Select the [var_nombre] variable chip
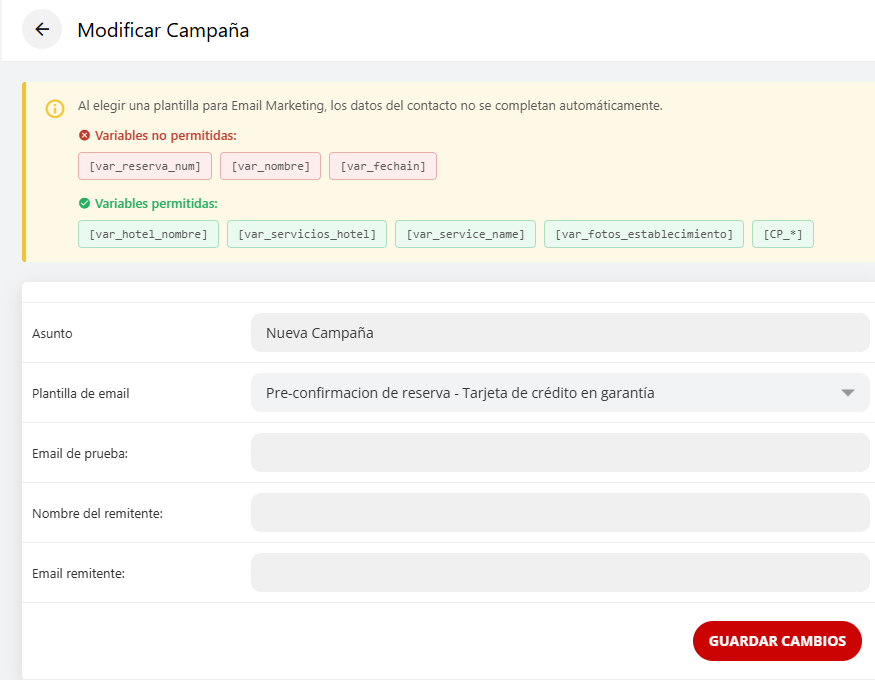Viewport: 875px width, 680px height. point(270,166)
